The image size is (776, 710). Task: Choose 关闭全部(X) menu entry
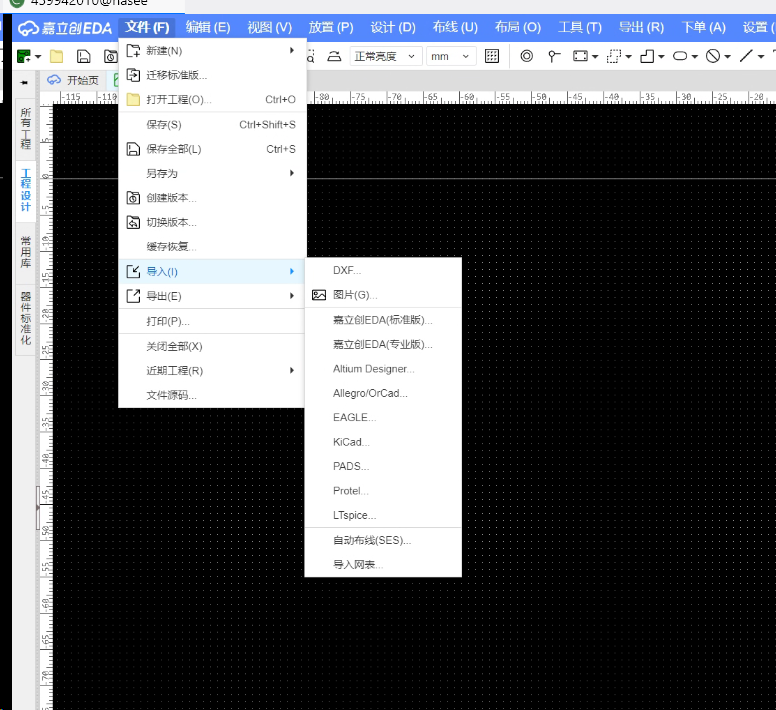click(212, 346)
